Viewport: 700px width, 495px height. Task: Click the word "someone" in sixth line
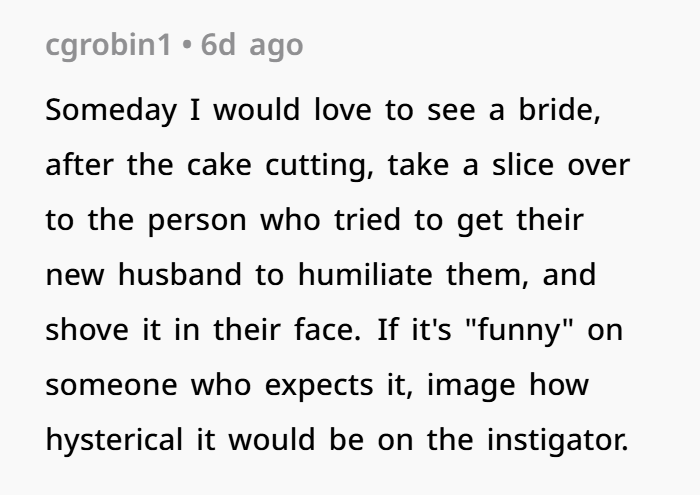pyautogui.click(x=111, y=385)
